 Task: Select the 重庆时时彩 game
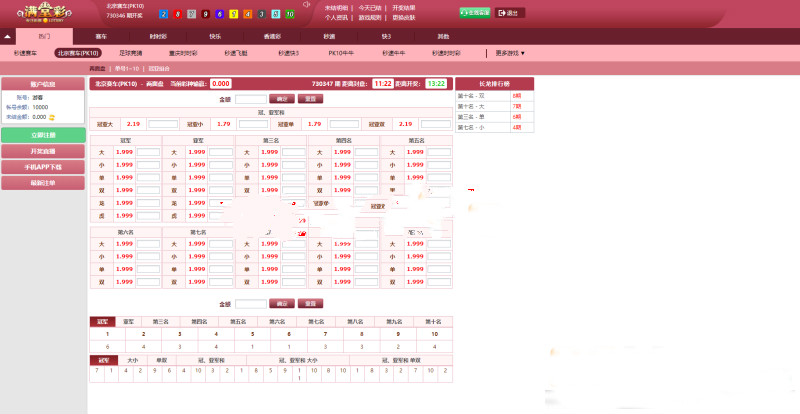[183, 53]
